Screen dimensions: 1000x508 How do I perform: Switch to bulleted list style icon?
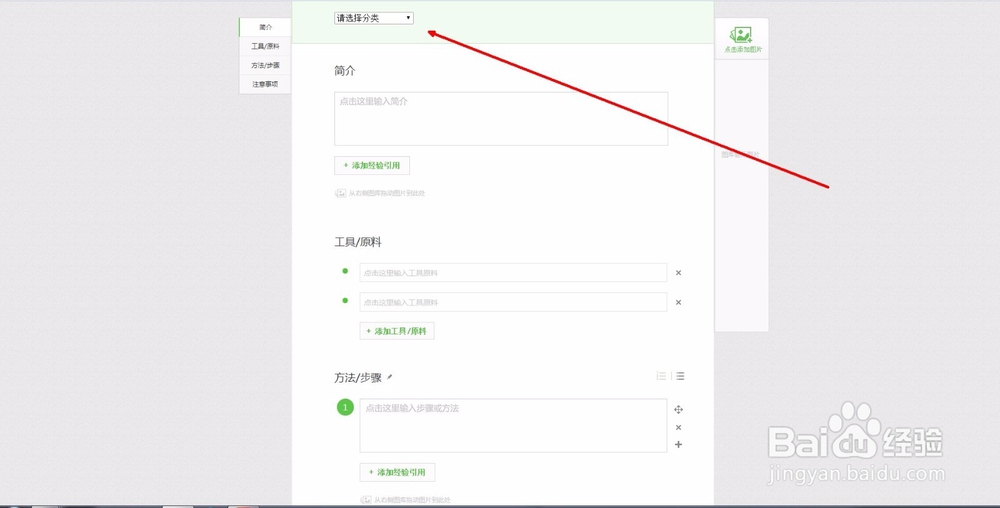[680, 376]
